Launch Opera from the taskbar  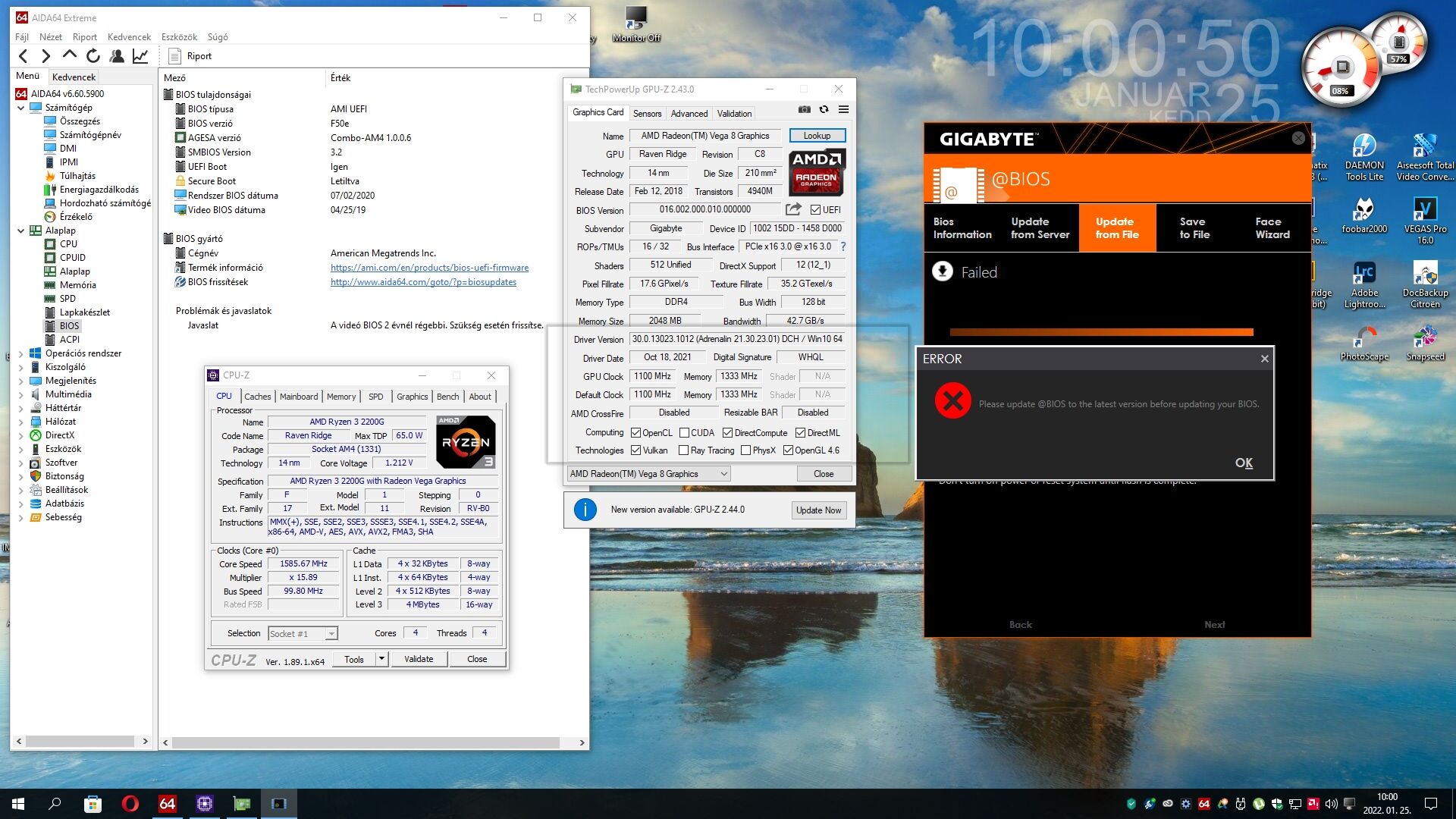click(x=130, y=804)
